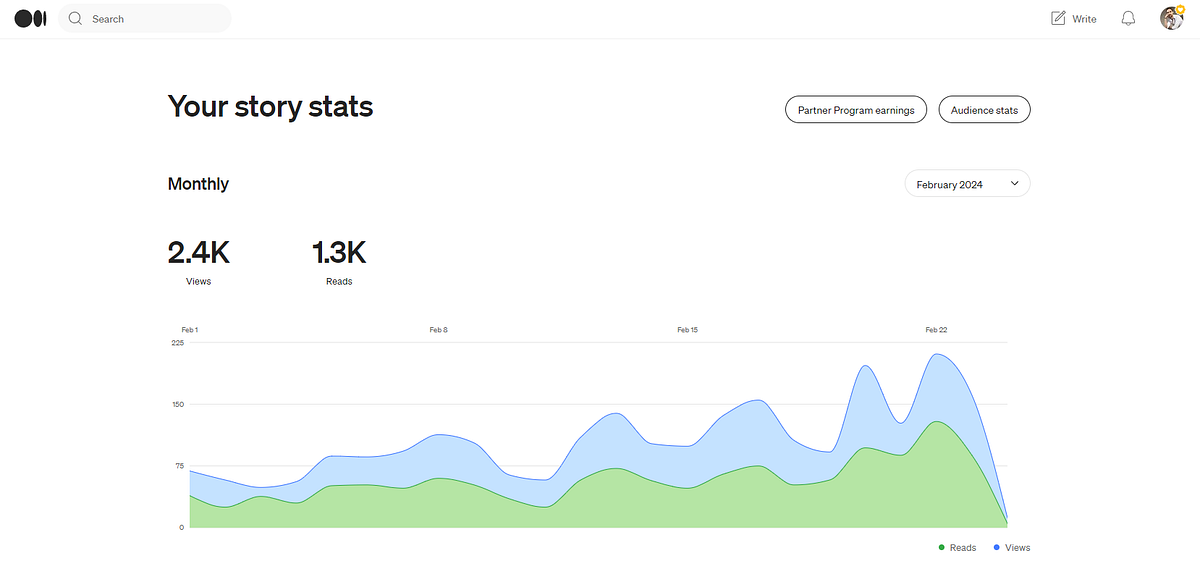Toggle the Views series legend label
This screenshot has width=1200, height=585.
click(1018, 548)
